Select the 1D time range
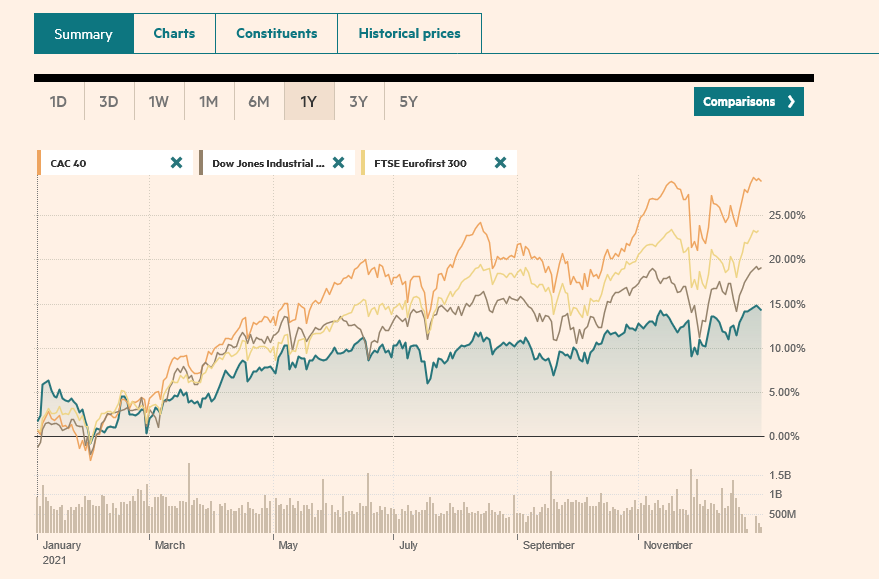This screenshot has width=879, height=579. (x=58, y=101)
